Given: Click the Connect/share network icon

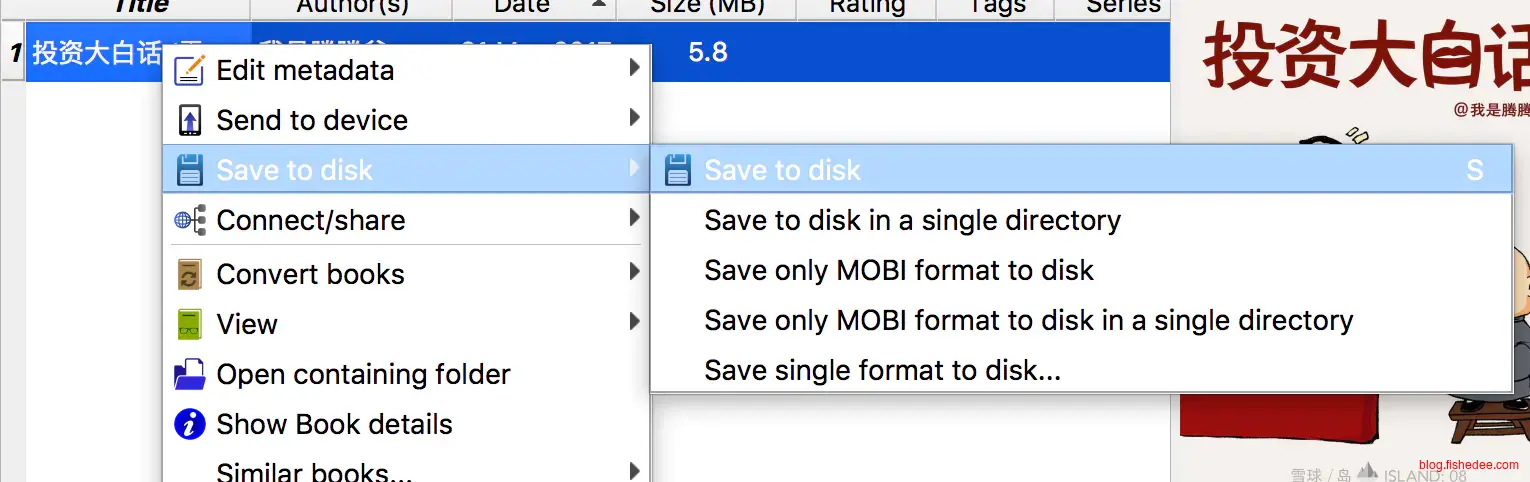Looking at the screenshot, I should 190,221.
